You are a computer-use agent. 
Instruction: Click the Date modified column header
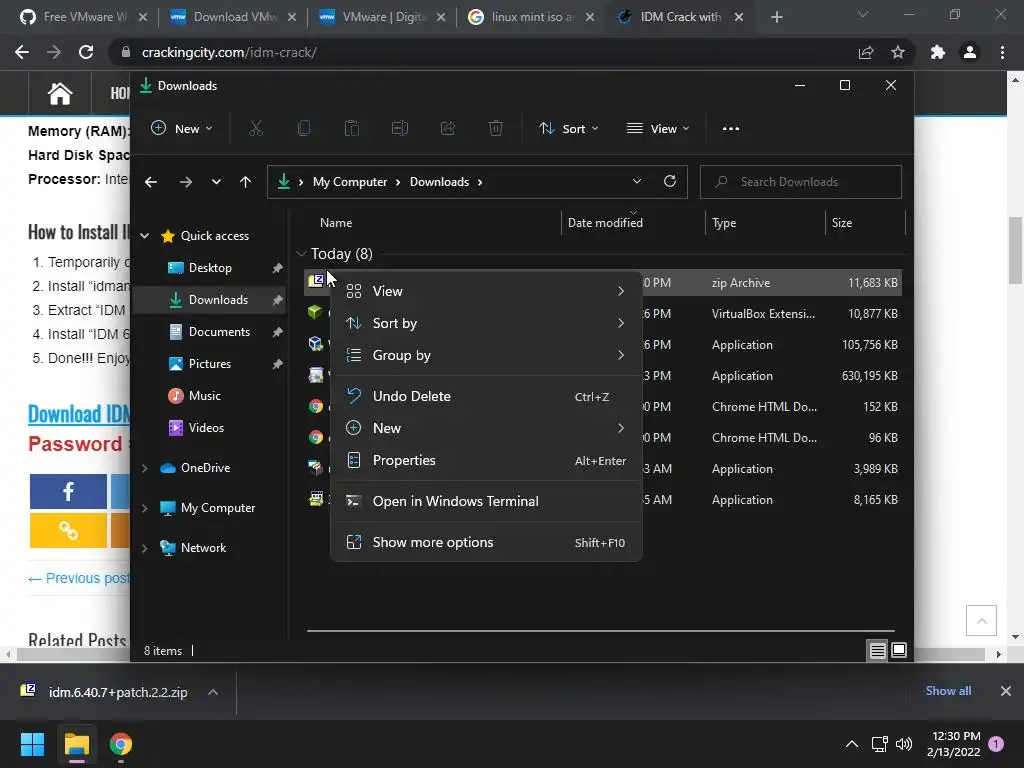[x=605, y=223]
